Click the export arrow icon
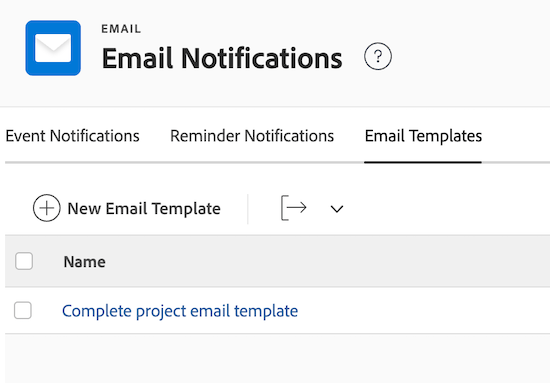 coord(294,208)
